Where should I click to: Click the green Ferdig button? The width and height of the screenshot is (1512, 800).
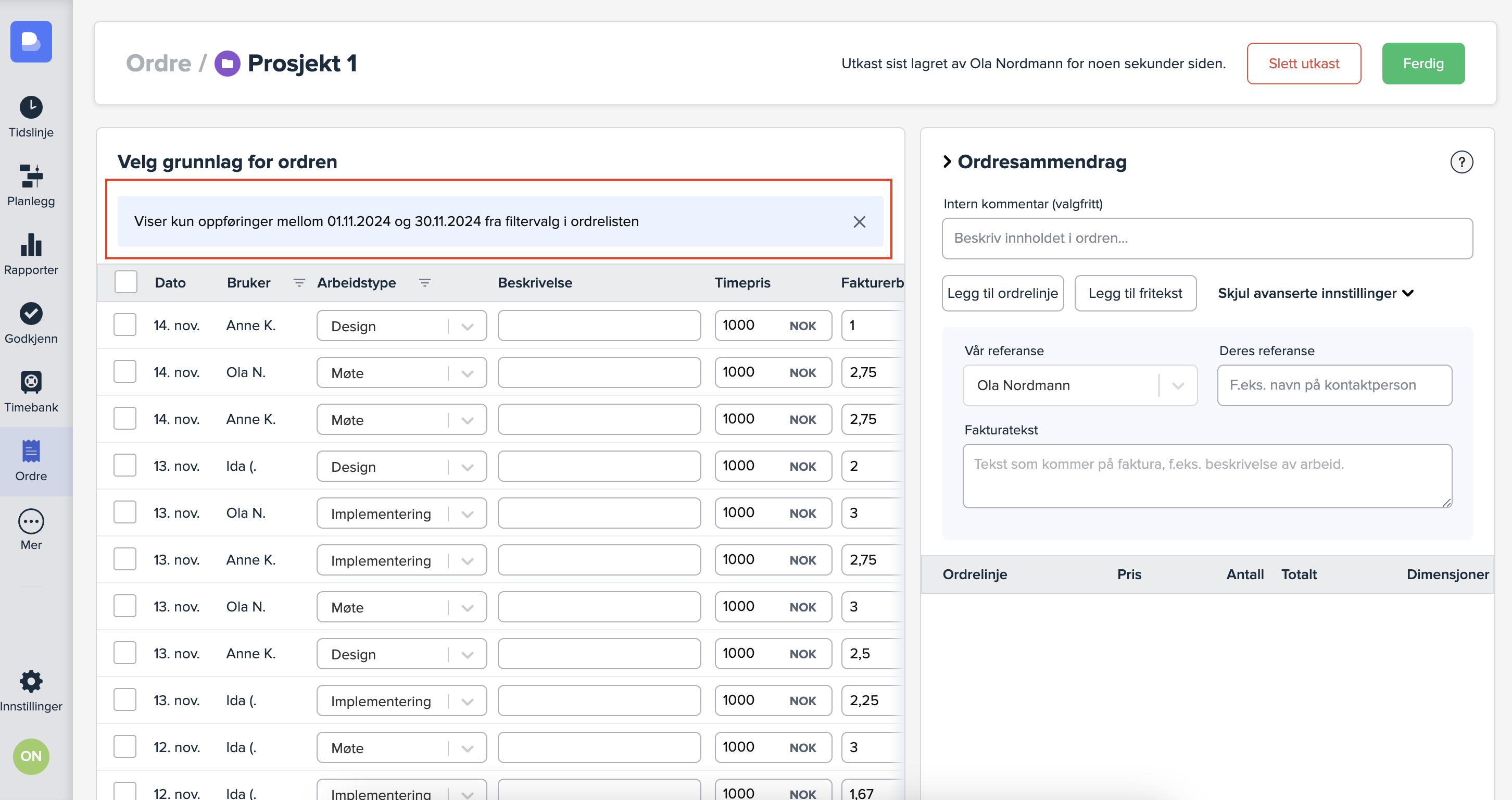1422,64
